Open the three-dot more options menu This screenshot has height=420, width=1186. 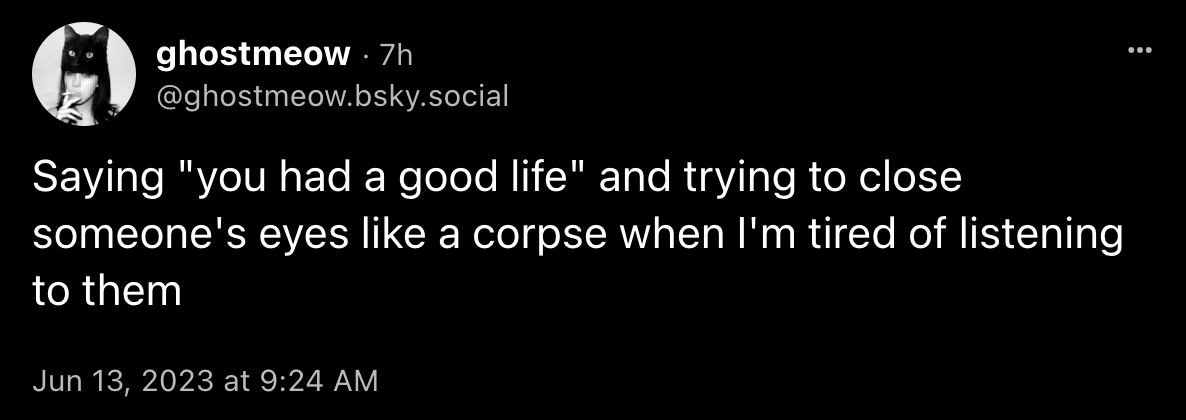(1140, 50)
